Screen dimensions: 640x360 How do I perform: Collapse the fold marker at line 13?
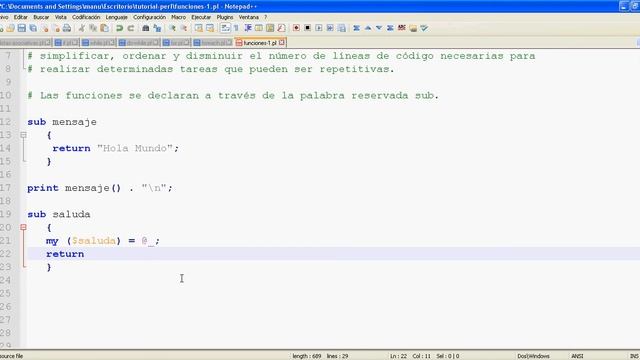click(23, 135)
